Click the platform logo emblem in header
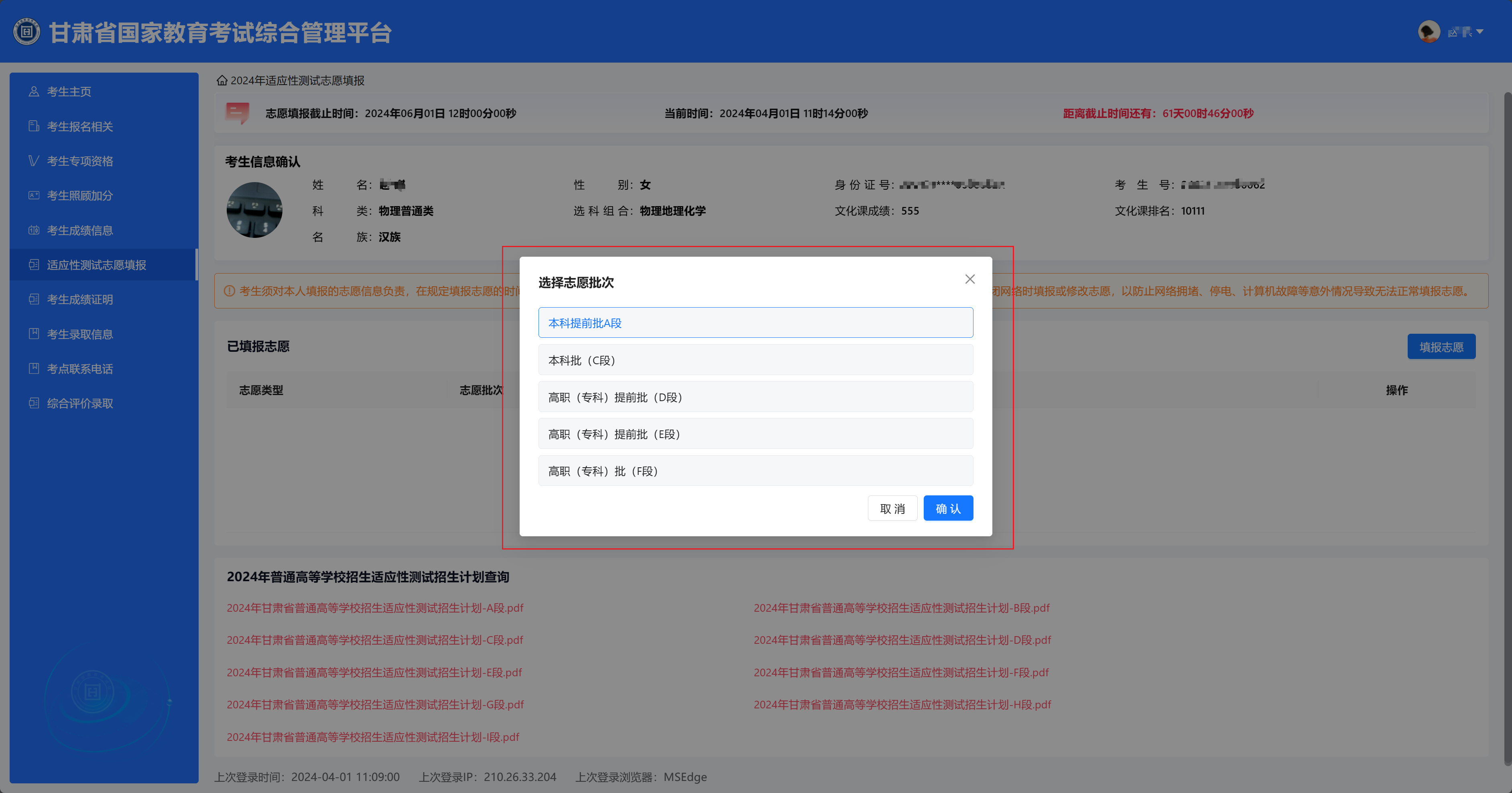Screen dimensions: 1512x793 26,32
